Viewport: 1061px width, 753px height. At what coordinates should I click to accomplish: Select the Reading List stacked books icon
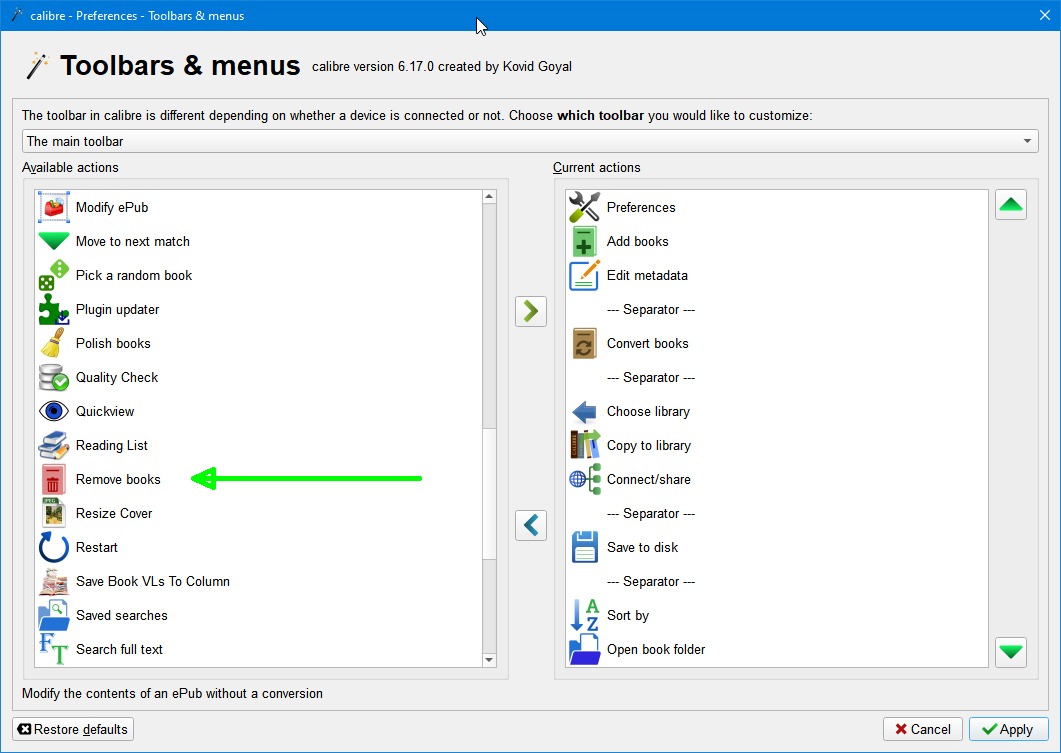[53, 444]
